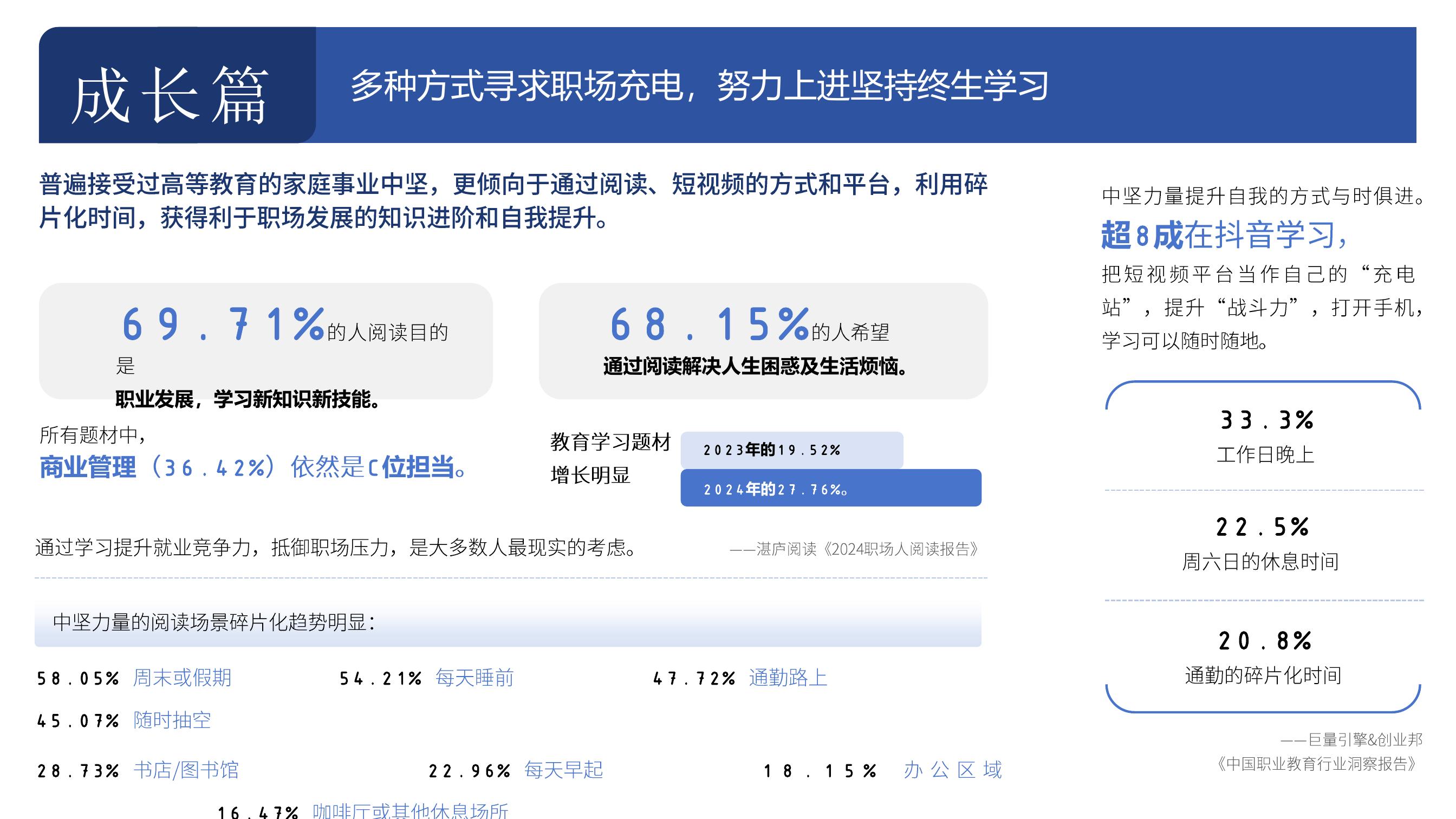Viewport: 1456px width, 819px height.
Task: Click the 22.5% figure
Action: [x=1262, y=527]
